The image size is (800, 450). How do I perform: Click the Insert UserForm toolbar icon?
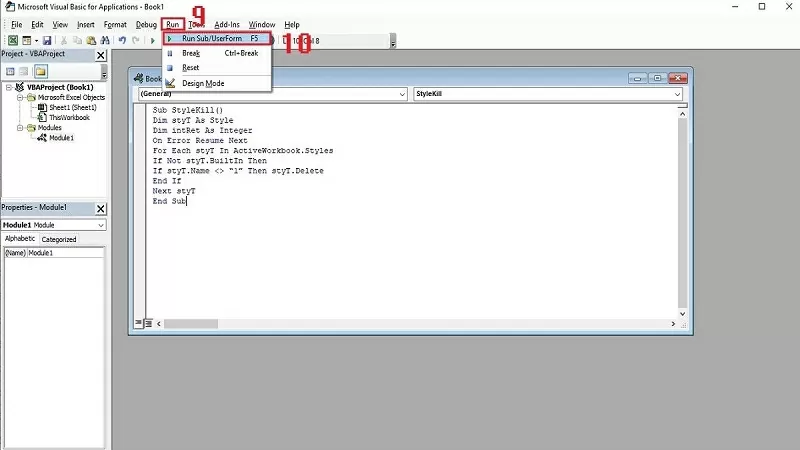[x=27, y=40]
